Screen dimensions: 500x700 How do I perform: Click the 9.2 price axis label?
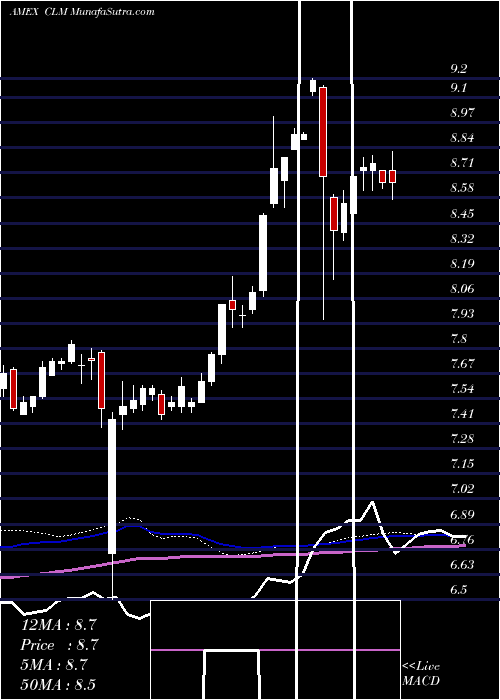[x=458, y=69]
